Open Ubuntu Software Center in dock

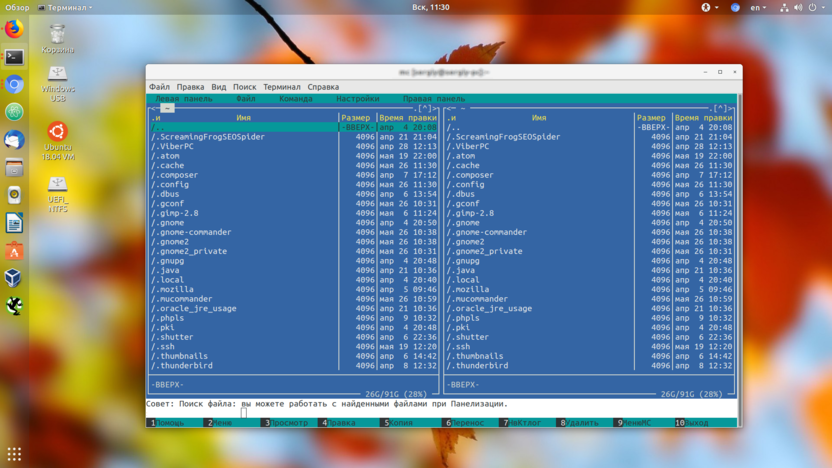coord(14,251)
